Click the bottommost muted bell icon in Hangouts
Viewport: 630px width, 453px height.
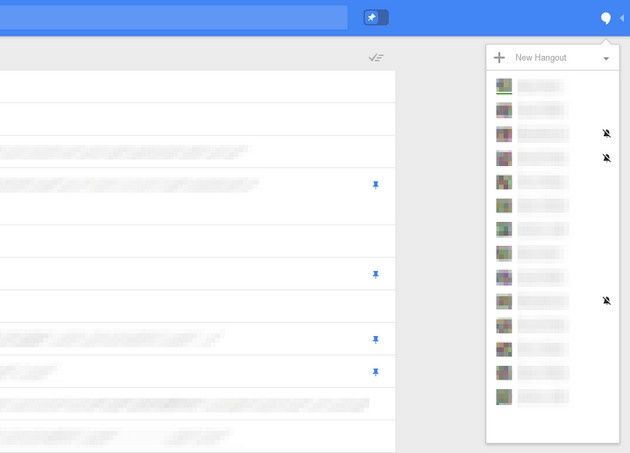coord(607,301)
